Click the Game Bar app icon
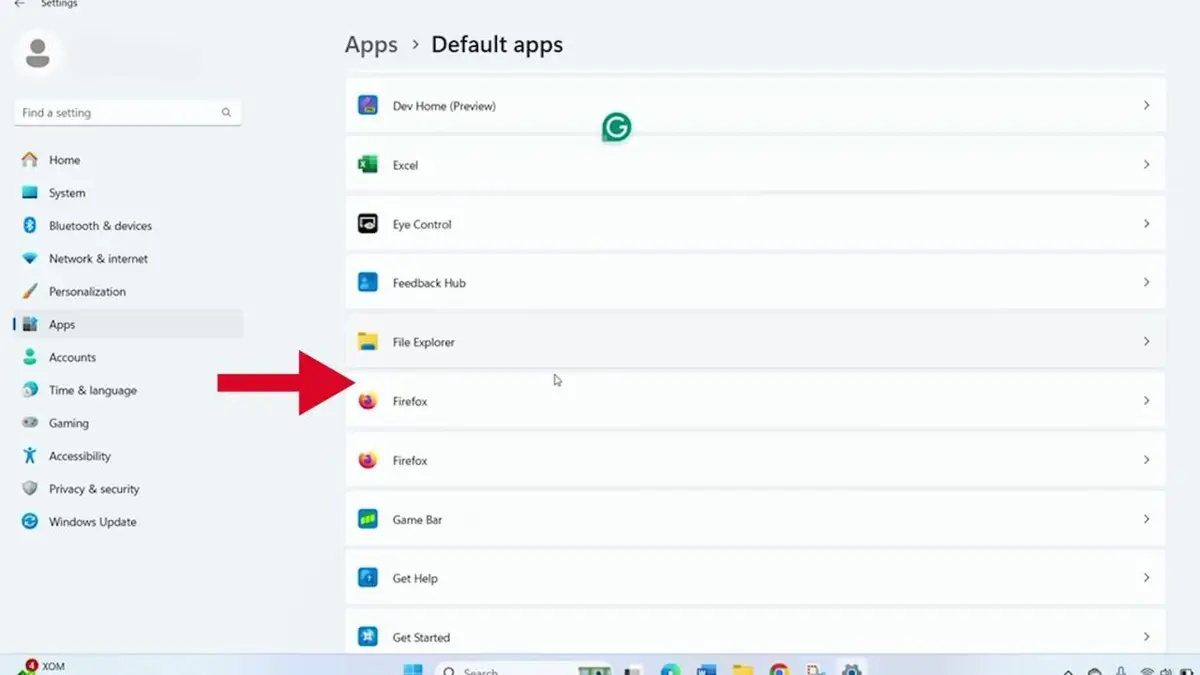 pyautogui.click(x=368, y=519)
